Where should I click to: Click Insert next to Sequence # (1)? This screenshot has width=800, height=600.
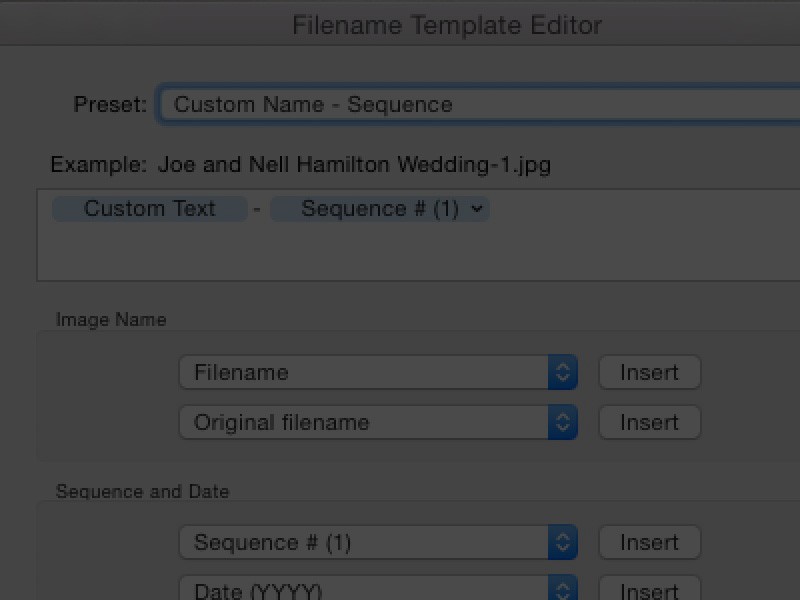pyautogui.click(x=649, y=542)
